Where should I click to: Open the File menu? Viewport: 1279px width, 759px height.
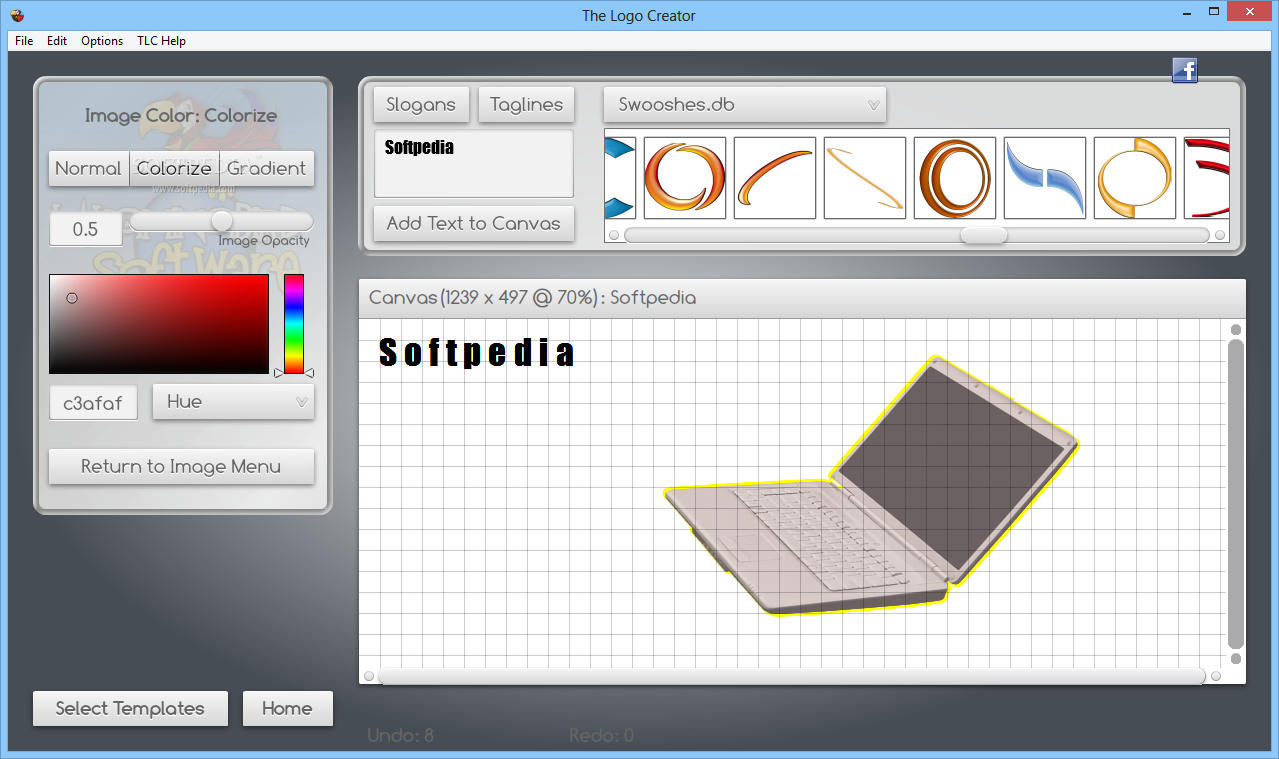pyautogui.click(x=24, y=41)
